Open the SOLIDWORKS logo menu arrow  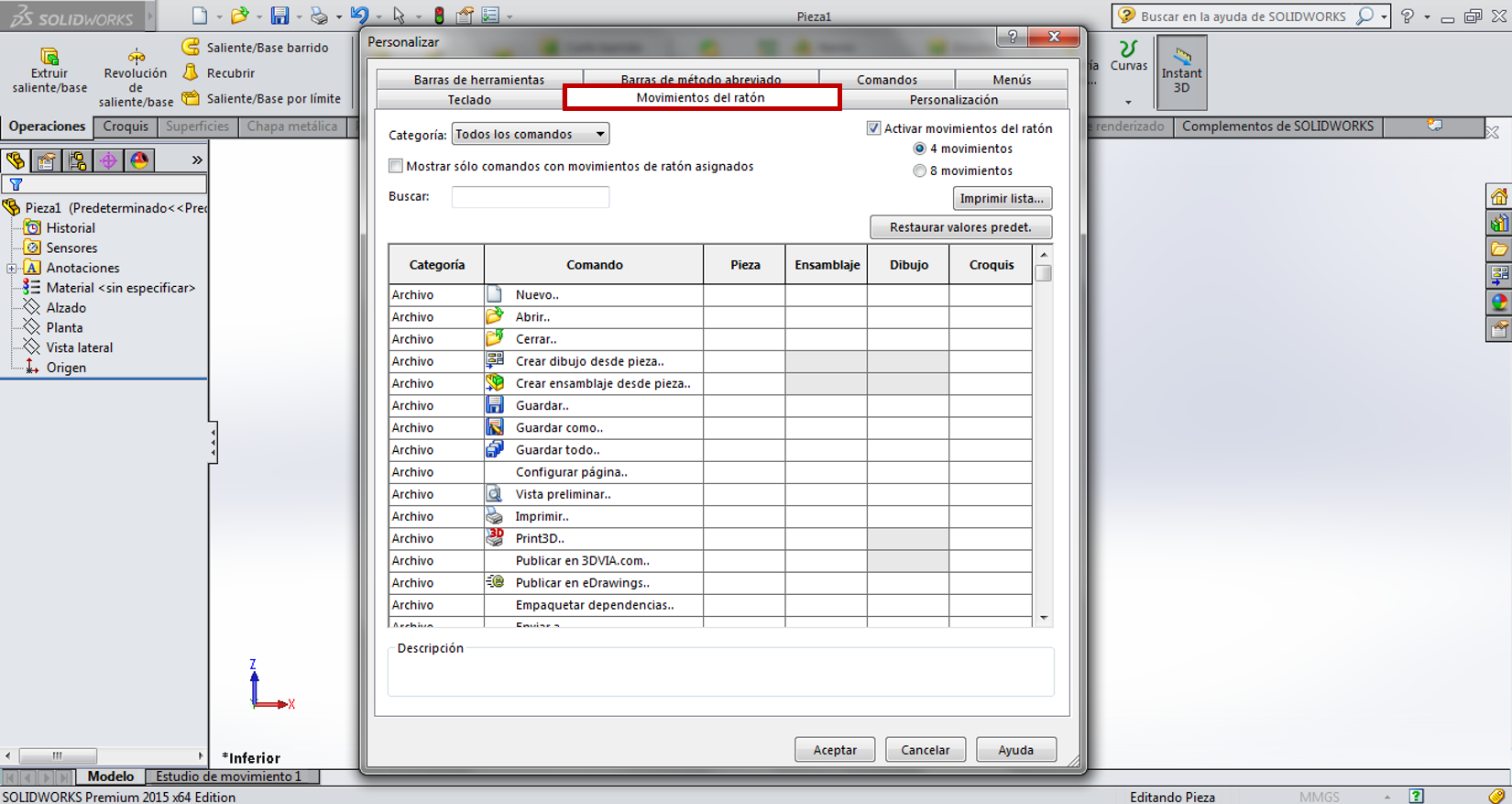coord(150,17)
